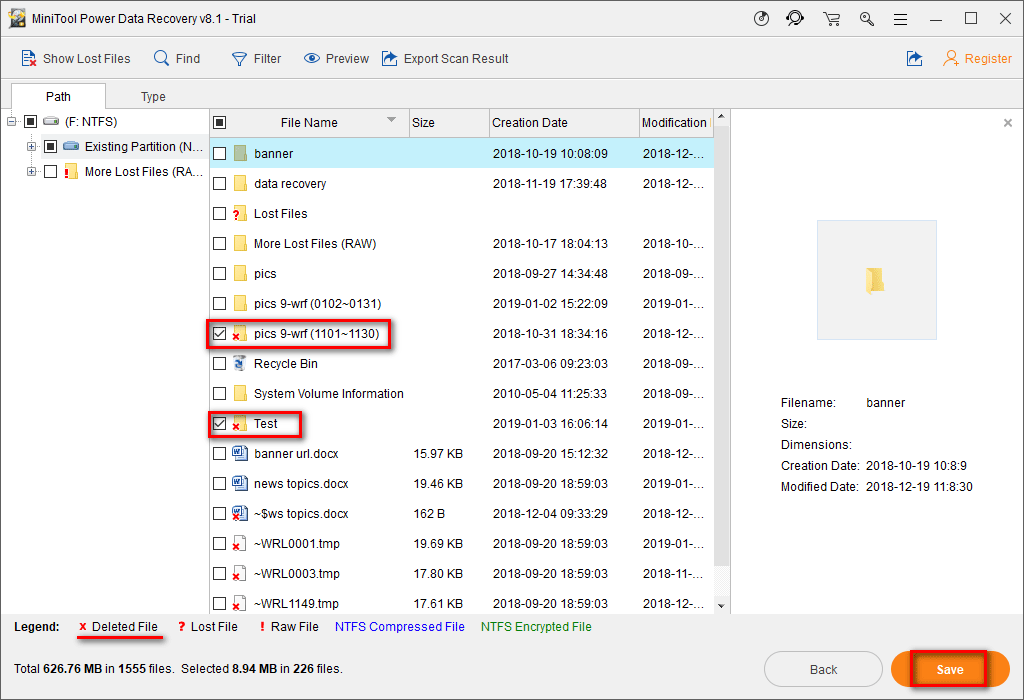Tick the news topics.docx checkbox
1024x700 pixels.
[x=219, y=484]
